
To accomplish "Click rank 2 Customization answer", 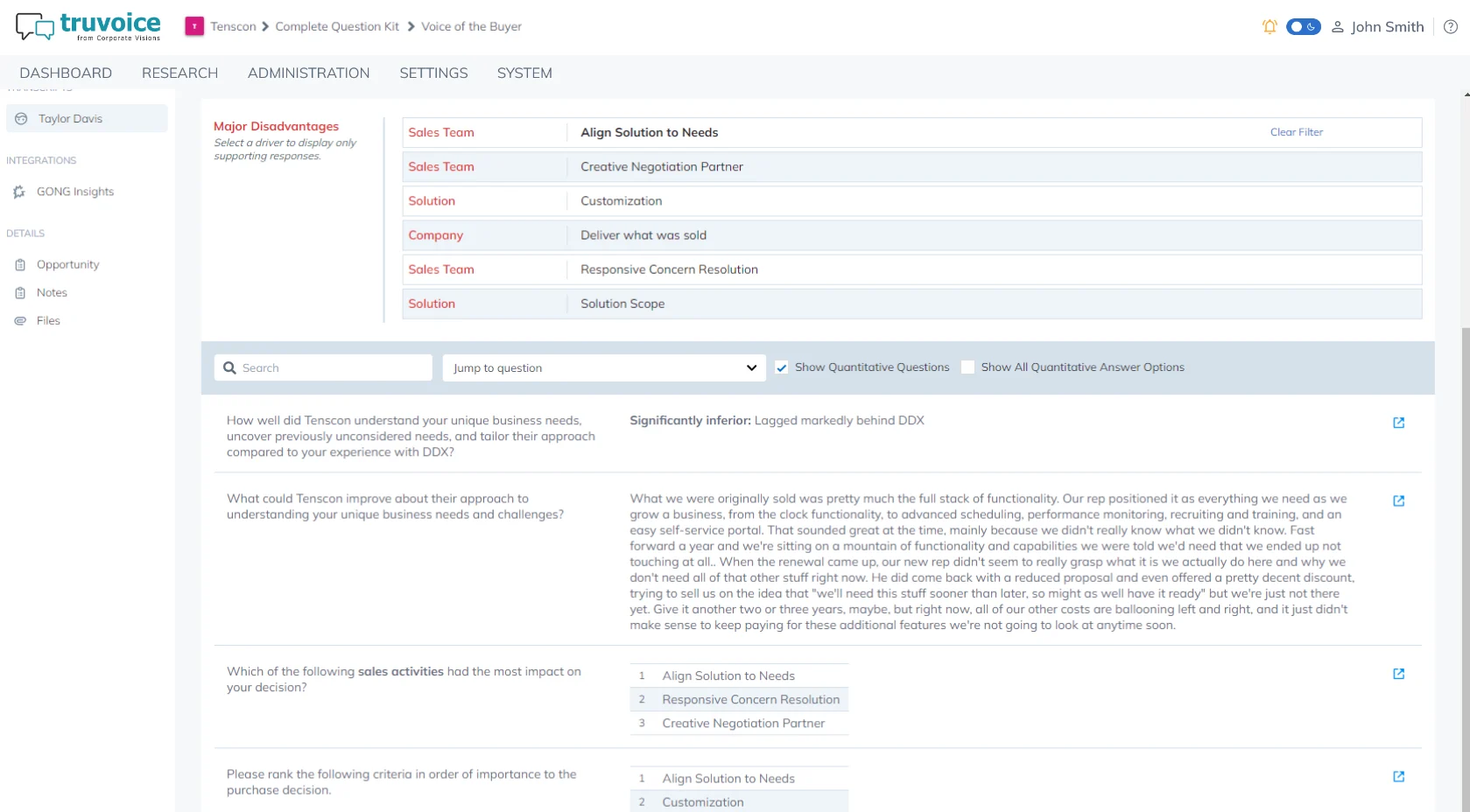I will point(739,801).
